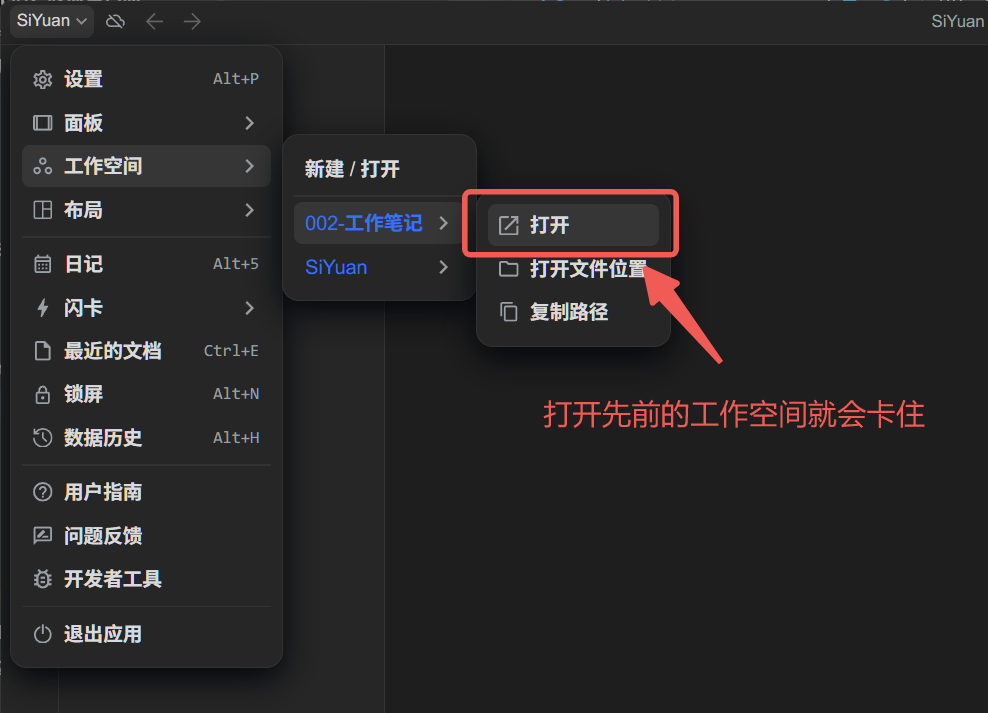Go back with the left arrow
This screenshot has width=988, height=713.
coord(154,21)
